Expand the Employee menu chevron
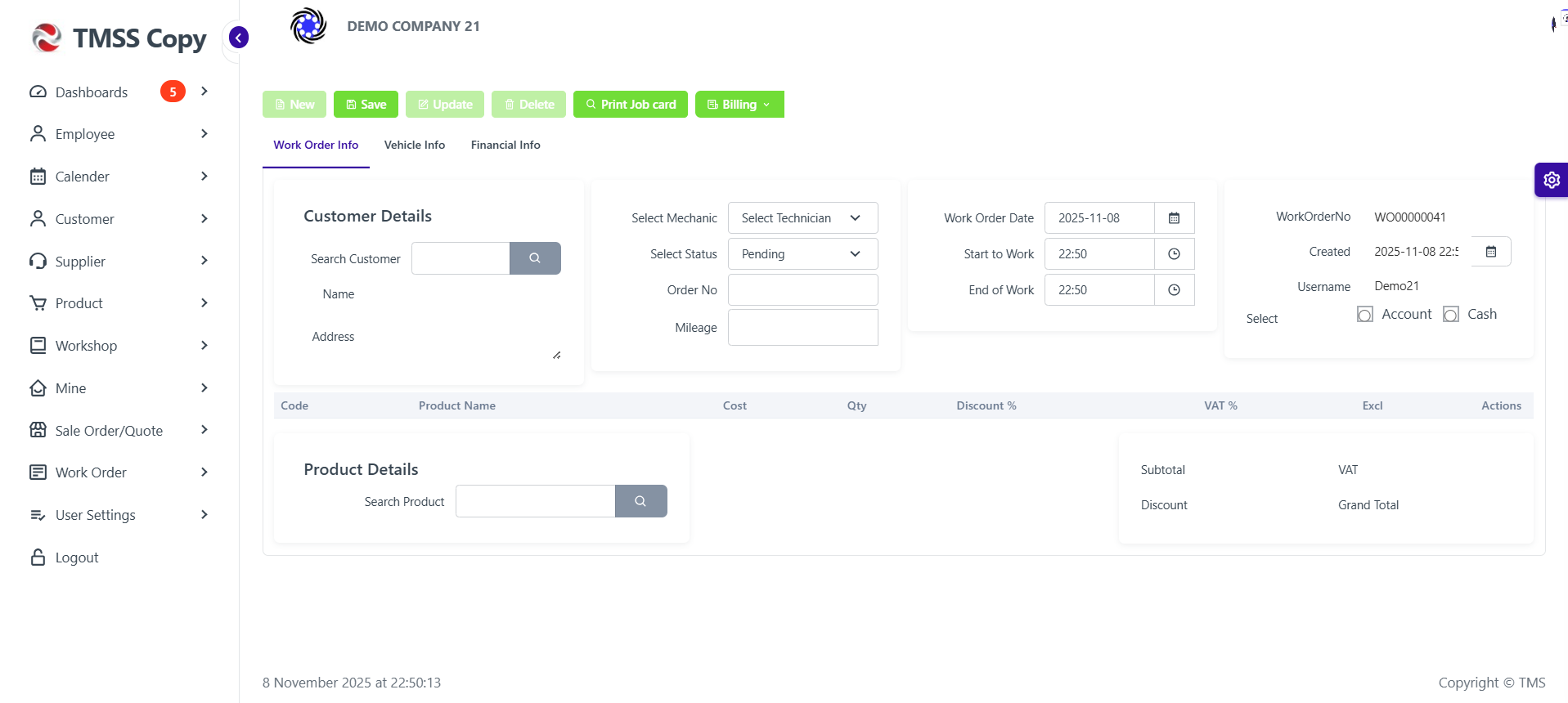This screenshot has height=703, width=1568. [204, 133]
